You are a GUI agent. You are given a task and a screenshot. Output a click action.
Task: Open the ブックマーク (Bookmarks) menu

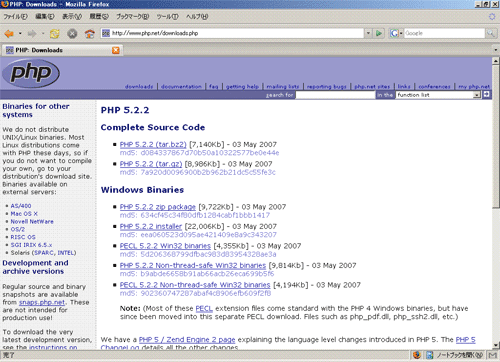click(x=132, y=16)
